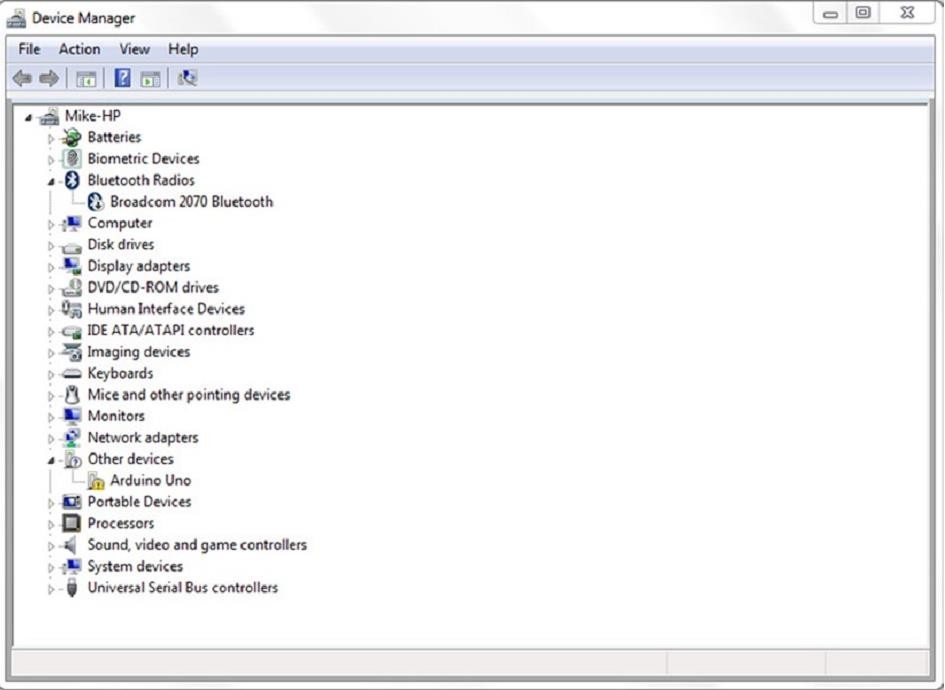The height and width of the screenshot is (690, 945).
Task: Select the Imaging devices label
Action: pyautogui.click(x=139, y=351)
